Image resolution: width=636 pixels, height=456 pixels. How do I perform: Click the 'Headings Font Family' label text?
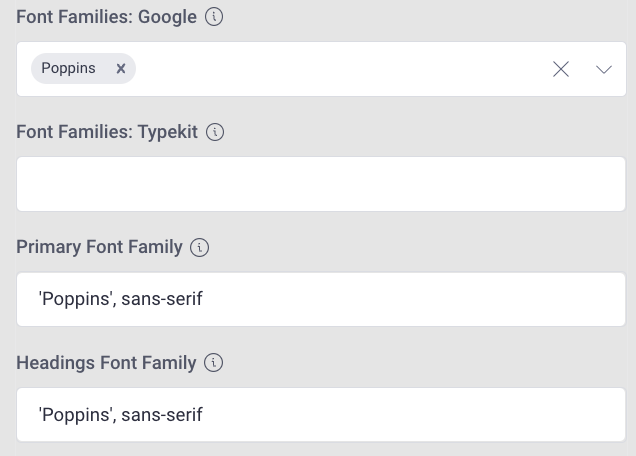[x=106, y=363]
